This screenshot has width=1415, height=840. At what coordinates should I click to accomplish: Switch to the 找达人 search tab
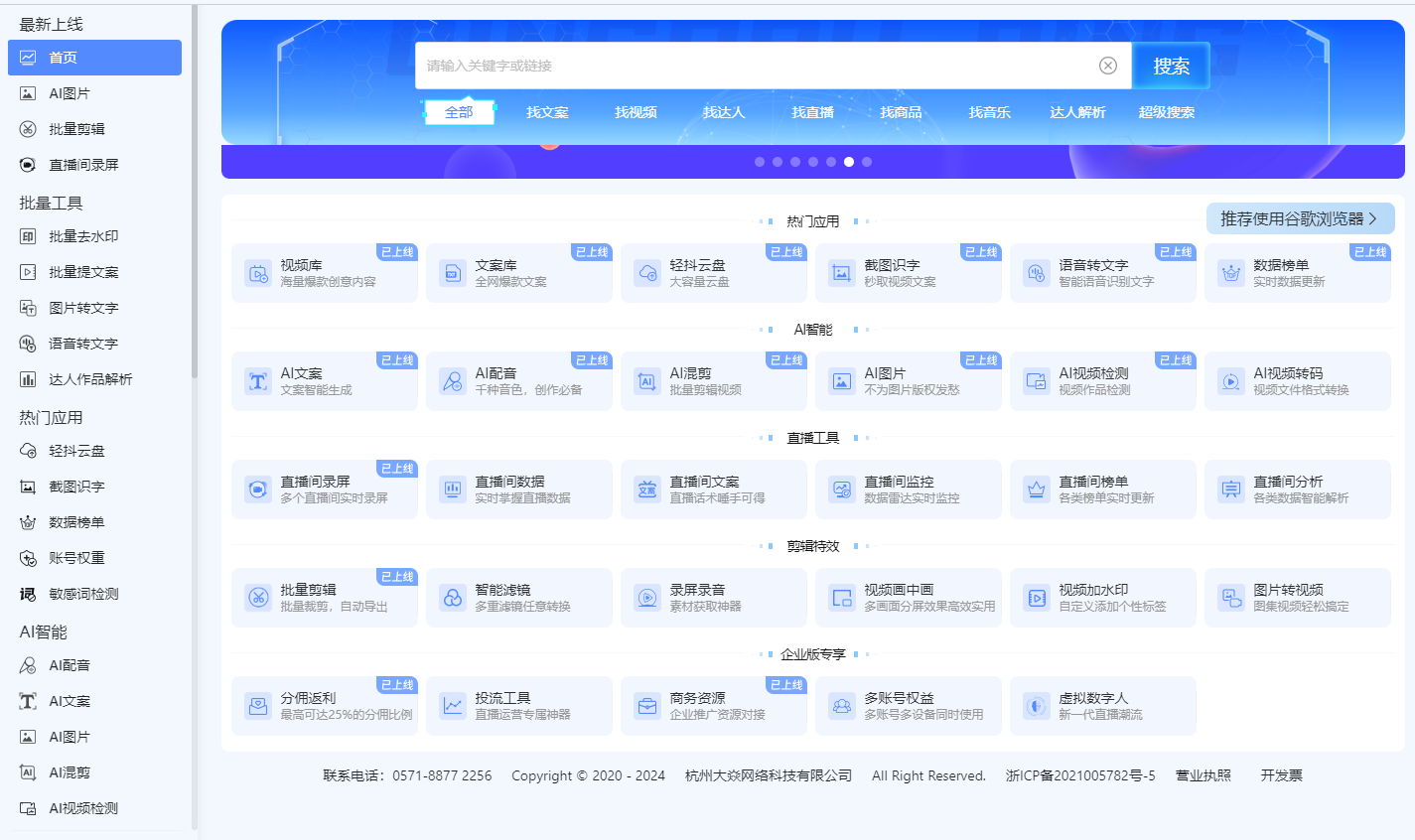(725, 112)
